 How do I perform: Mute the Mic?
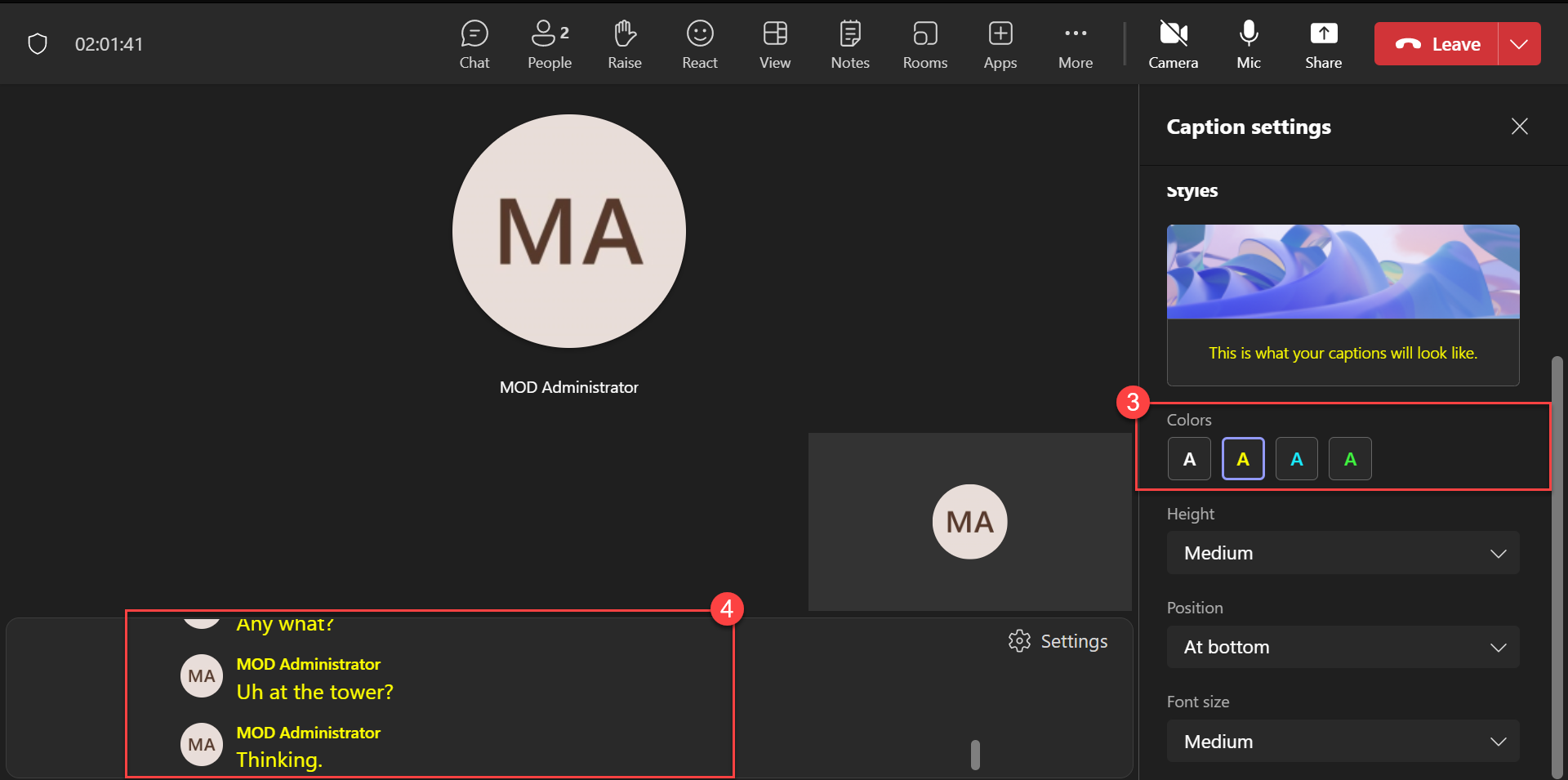point(1248,44)
